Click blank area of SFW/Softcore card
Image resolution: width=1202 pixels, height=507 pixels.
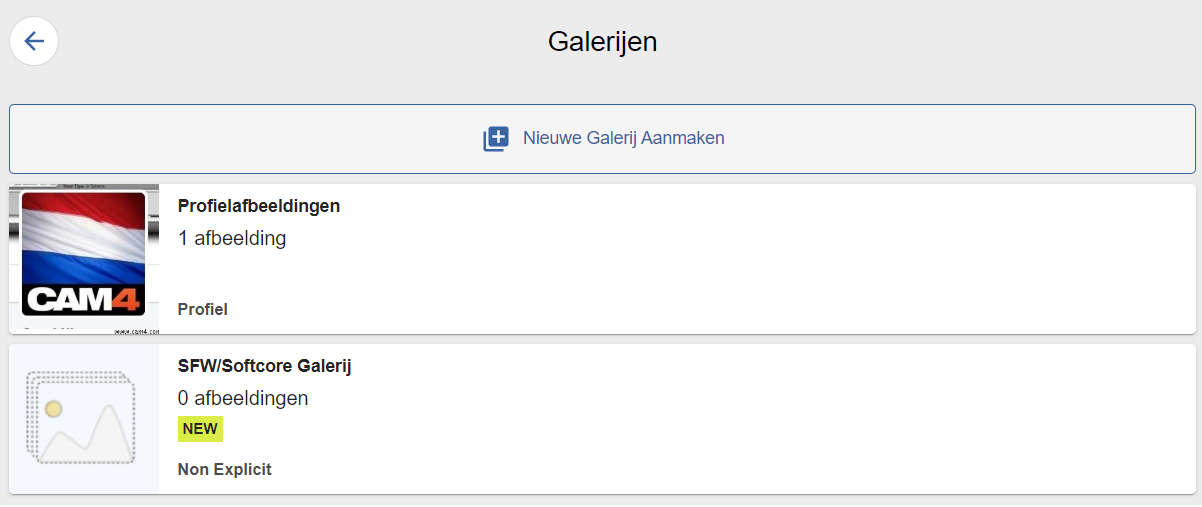[x=700, y=420]
